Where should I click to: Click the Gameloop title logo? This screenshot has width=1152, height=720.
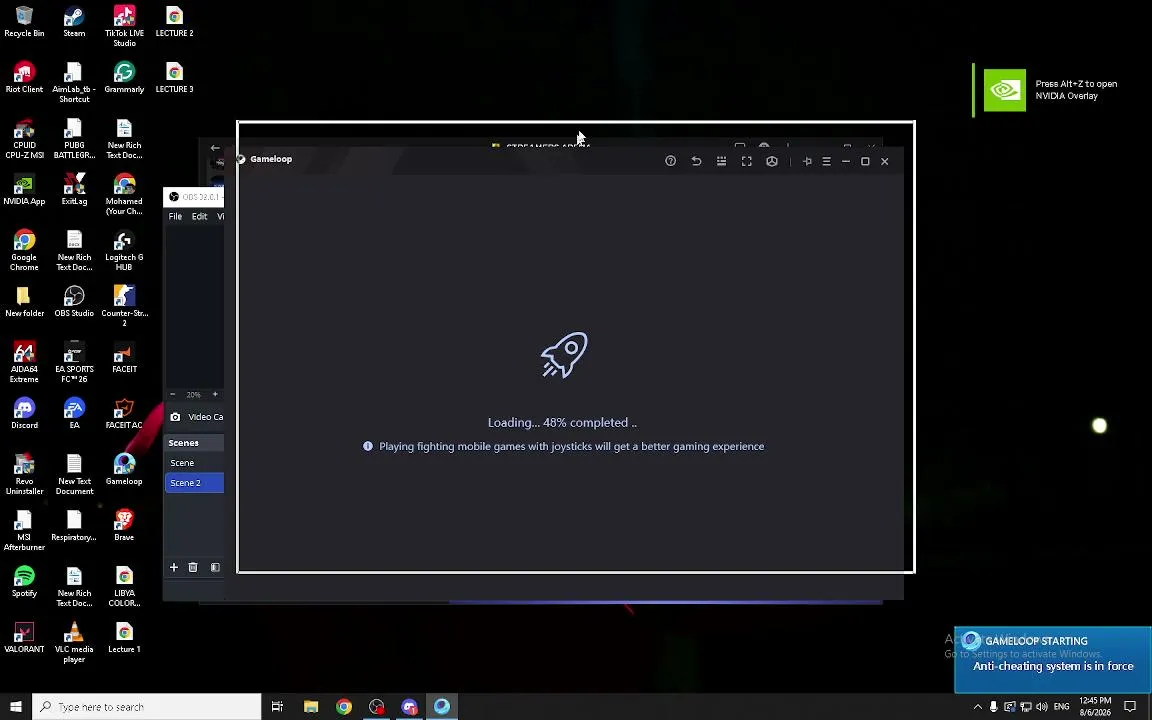pos(241,159)
